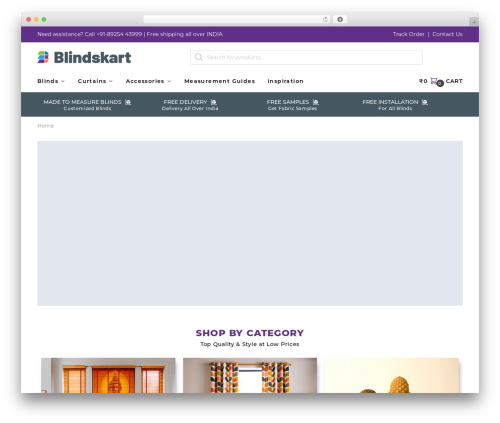The height and width of the screenshot is (423, 500).
Task: Open the accessories category thumbnail with ornaments
Action: coord(392,375)
